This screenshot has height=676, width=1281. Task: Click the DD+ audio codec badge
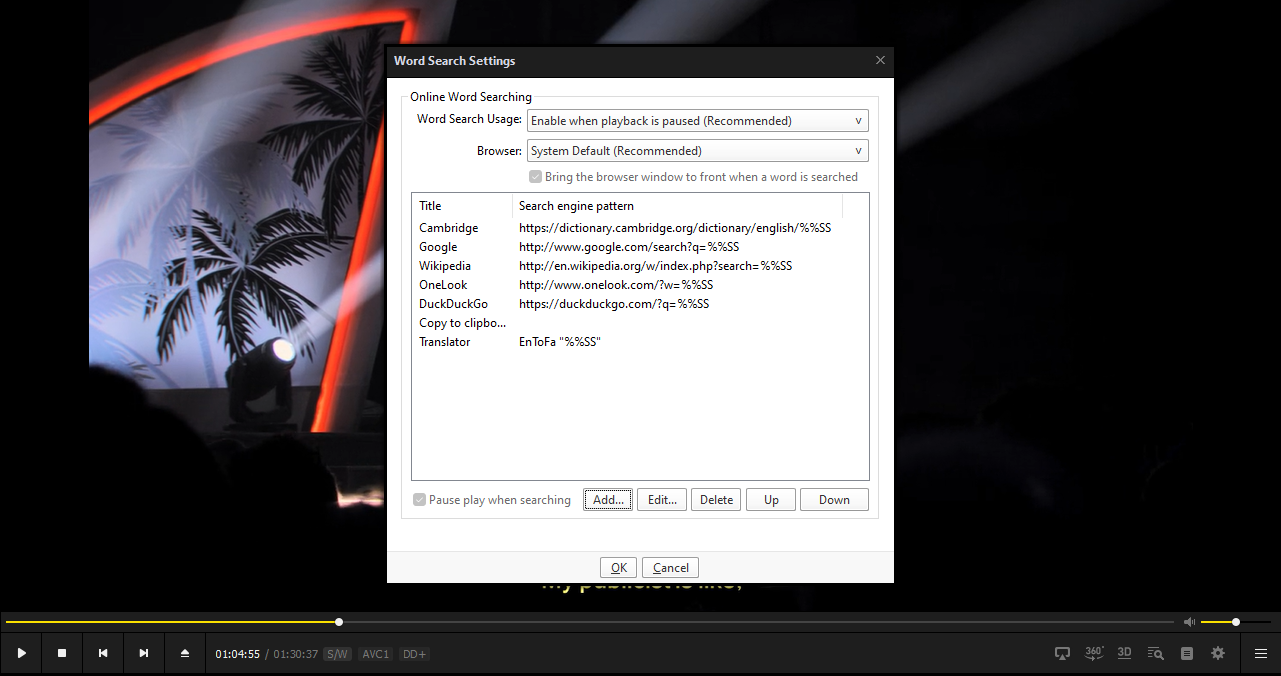coord(414,654)
